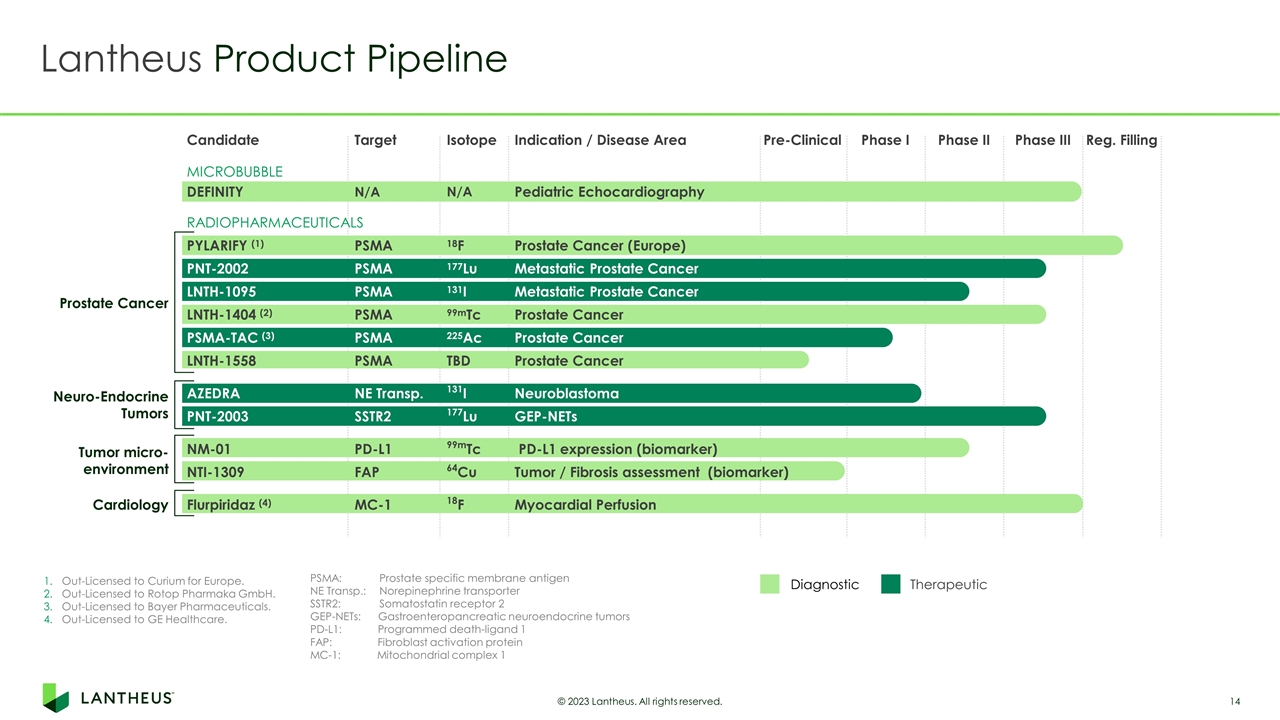The image size is (1280, 720).
Task: Click "FAP" target in the NTI-1309 row
Action: (x=367, y=472)
